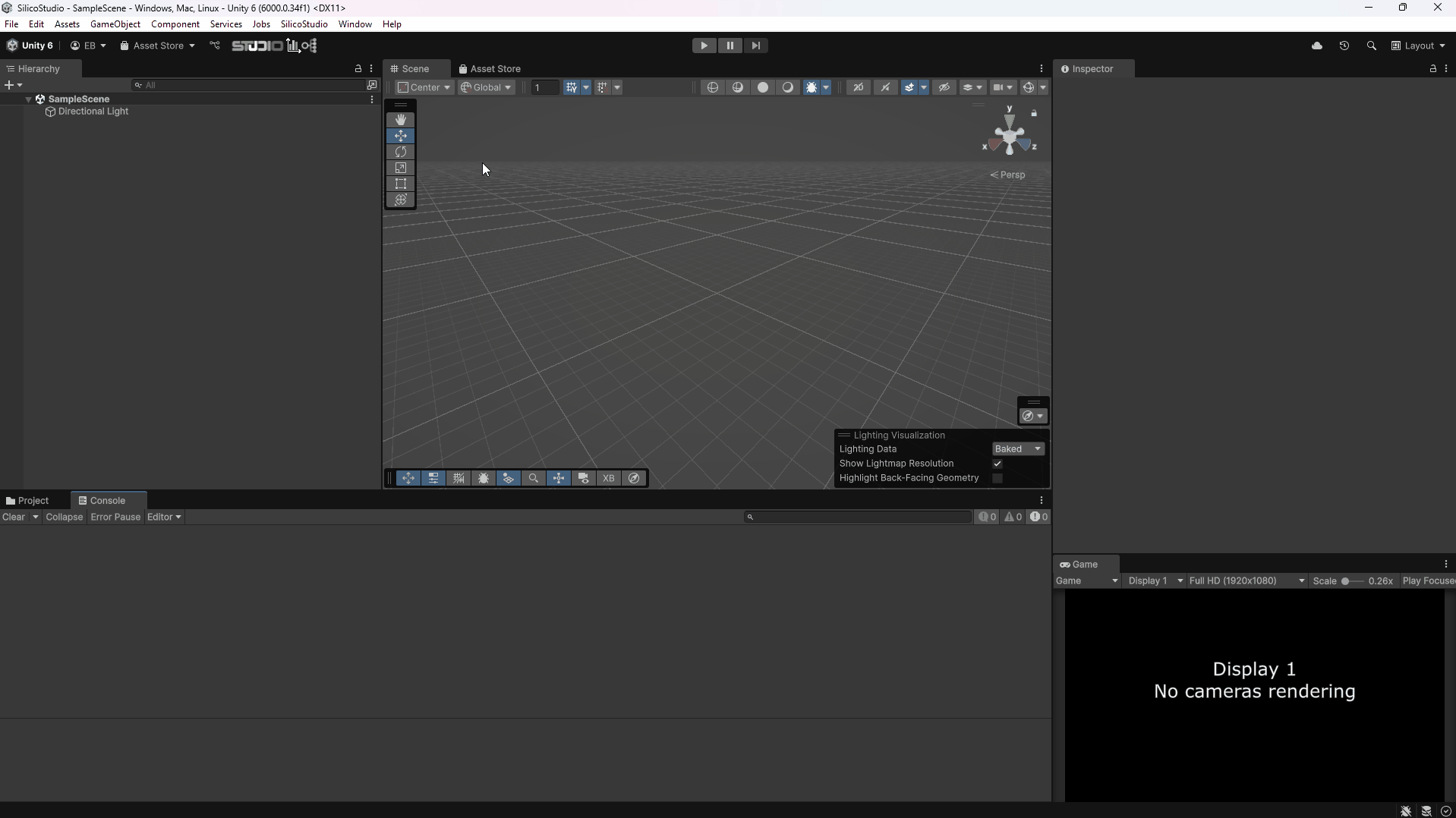Open the Component menu
Image resolution: width=1456 pixels, height=818 pixels.
[175, 24]
